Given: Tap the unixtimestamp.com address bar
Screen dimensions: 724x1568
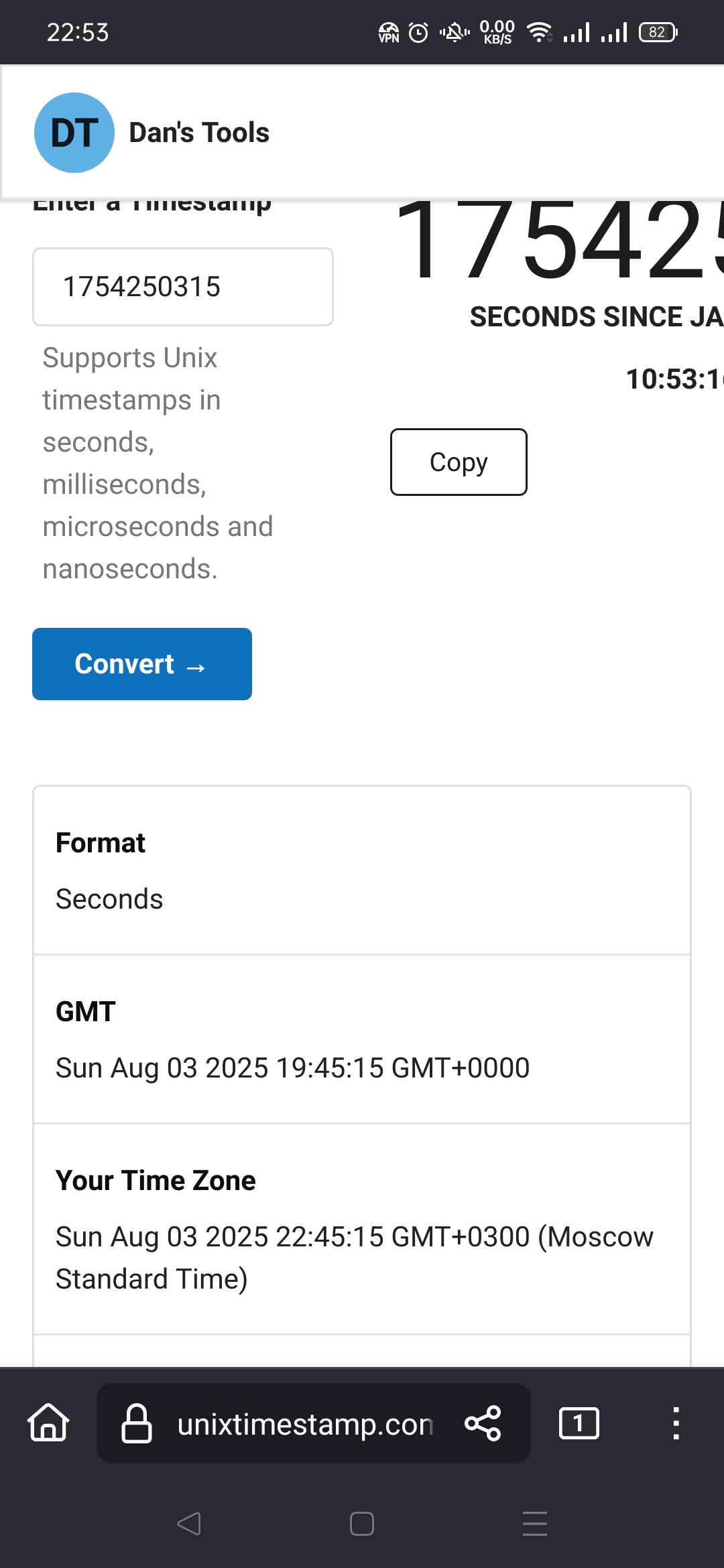Looking at the screenshot, I should pyautogui.click(x=305, y=1424).
